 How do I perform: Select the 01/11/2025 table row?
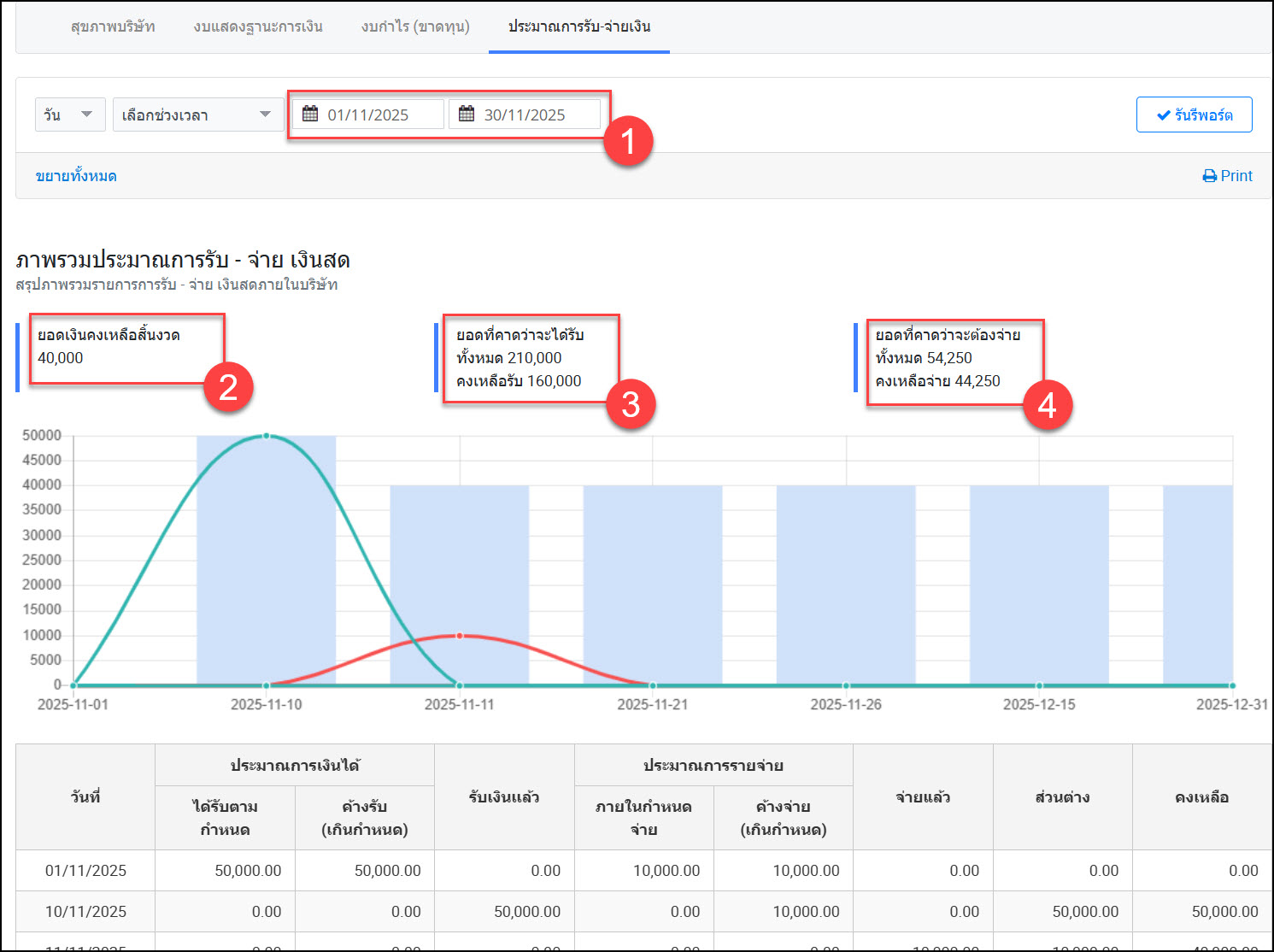coord(85,871)
